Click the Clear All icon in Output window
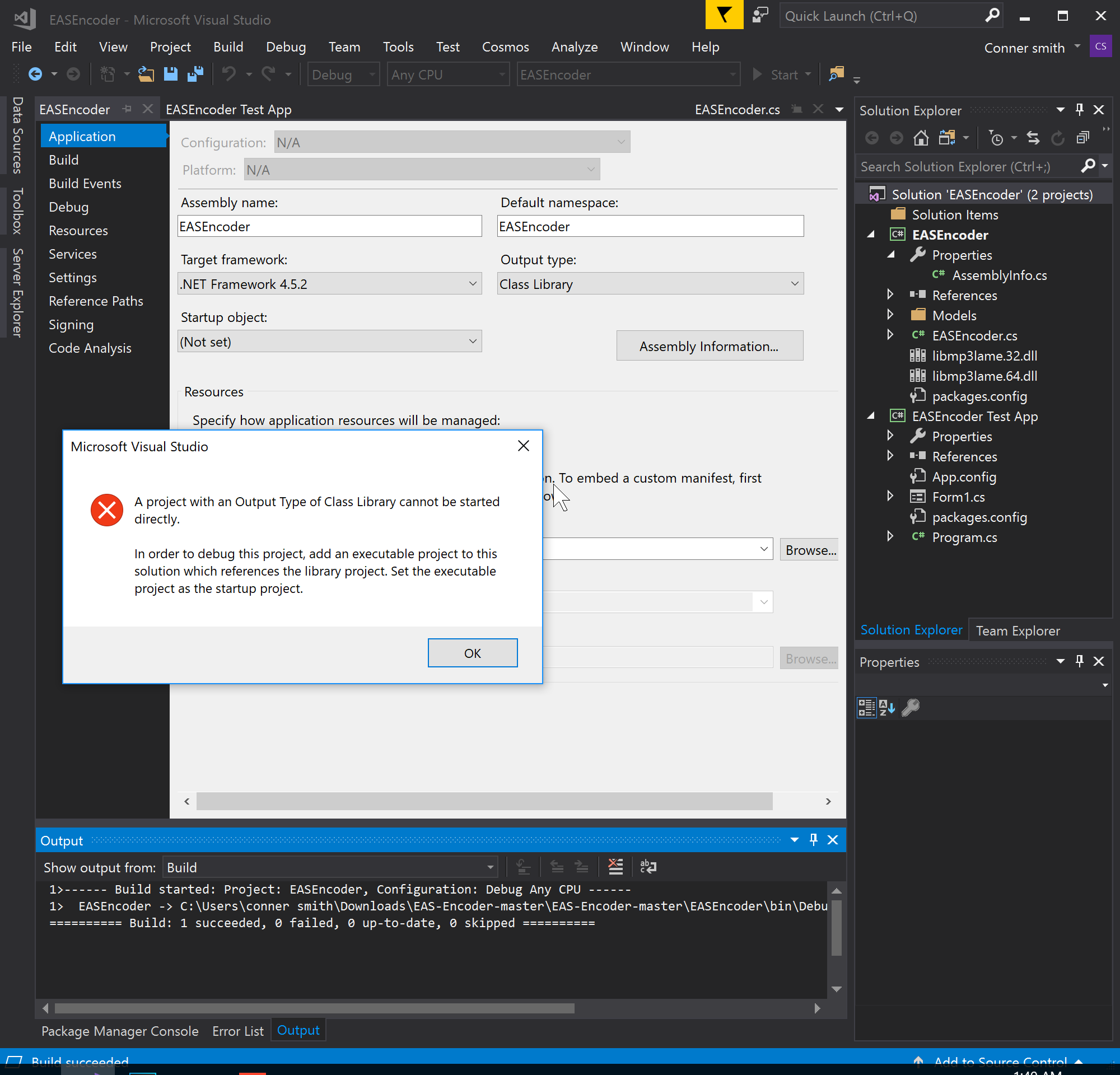The width and height of the screenshot is (1120, 1075). [615, 867]
